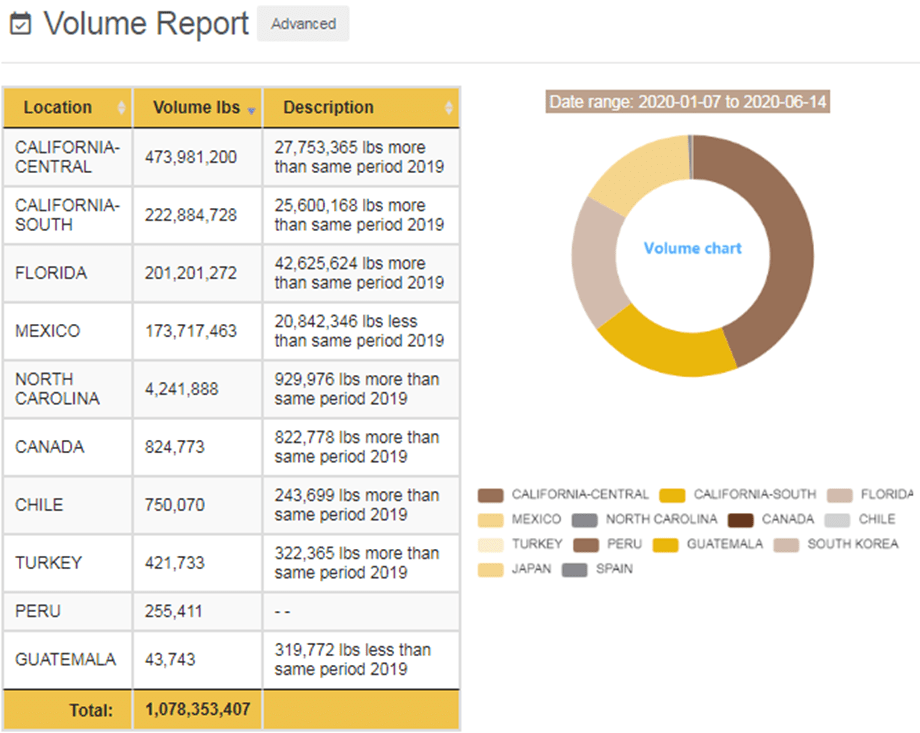Screen dimensions: 920x733
Task: Click volume value 824,773
Action: pyautogui.click(x=175, y=447)
